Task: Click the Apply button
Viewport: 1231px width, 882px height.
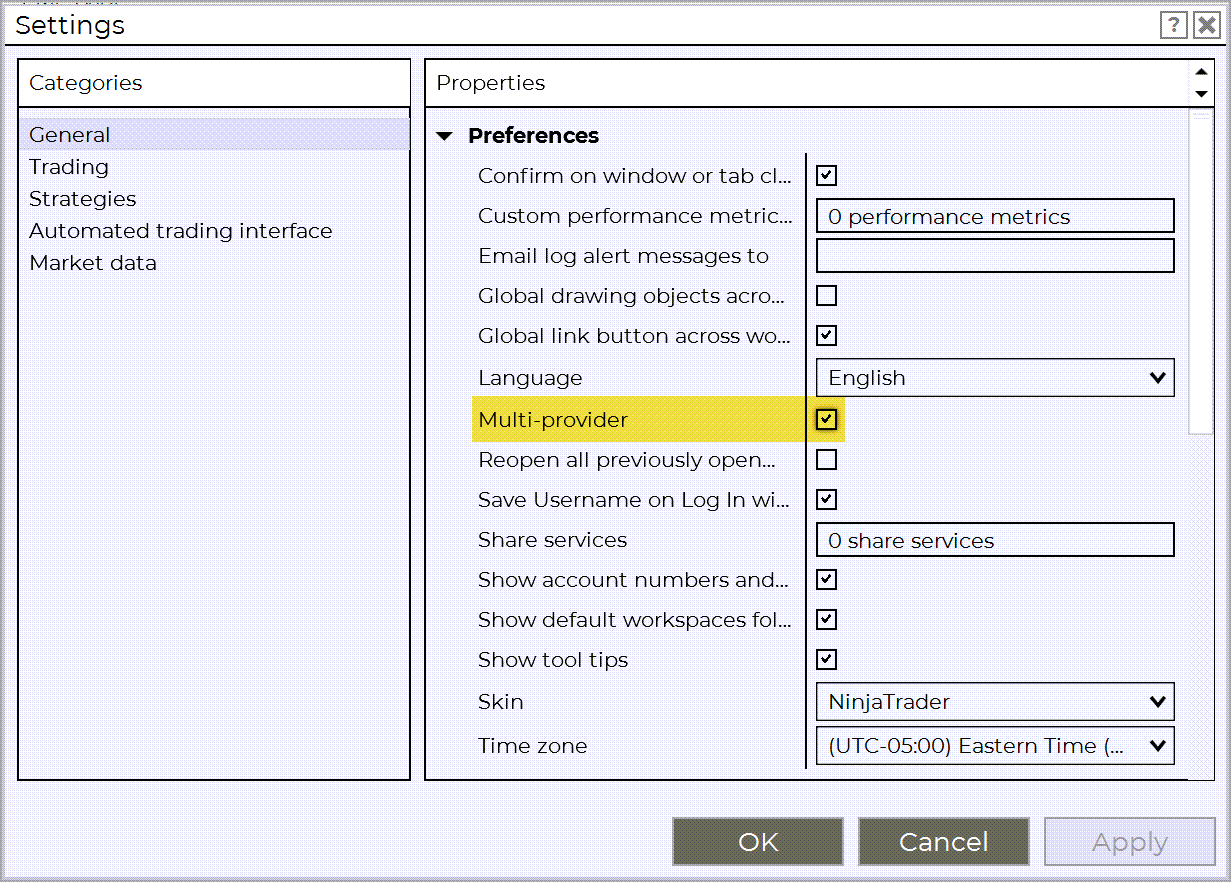Action: click(1129, 842)
